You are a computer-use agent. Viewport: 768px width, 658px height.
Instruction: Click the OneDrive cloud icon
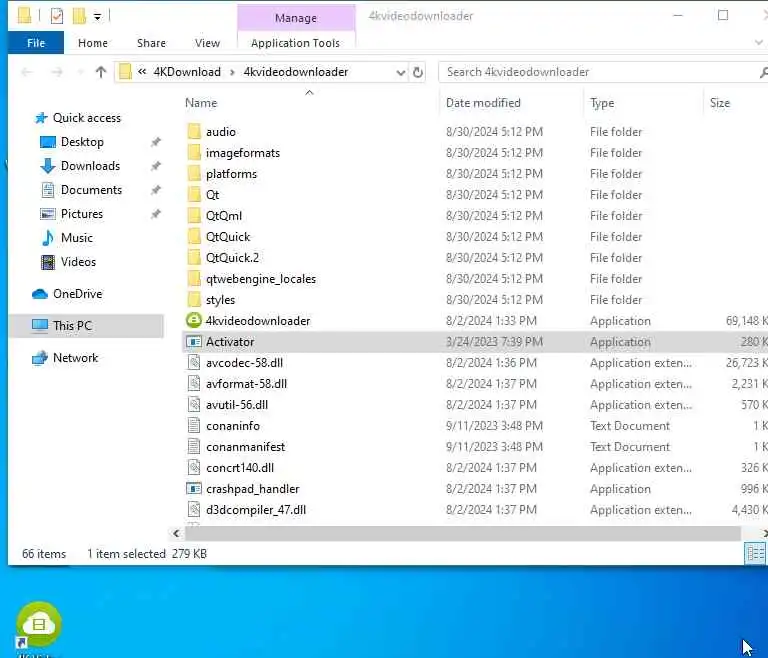pos(39,294)
